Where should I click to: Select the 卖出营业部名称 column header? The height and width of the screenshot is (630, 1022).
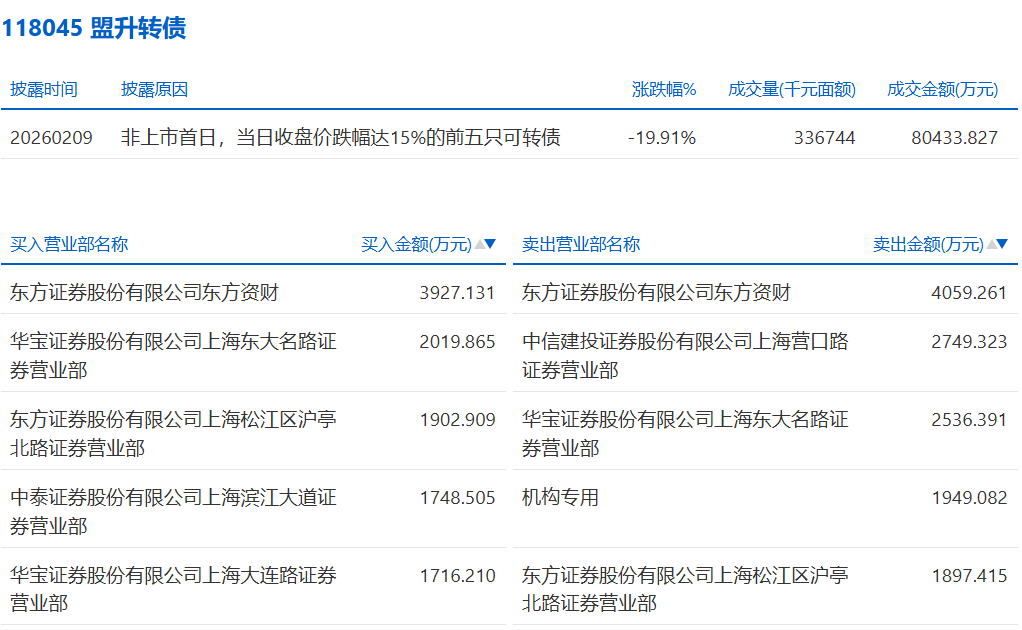click(581, 244)
